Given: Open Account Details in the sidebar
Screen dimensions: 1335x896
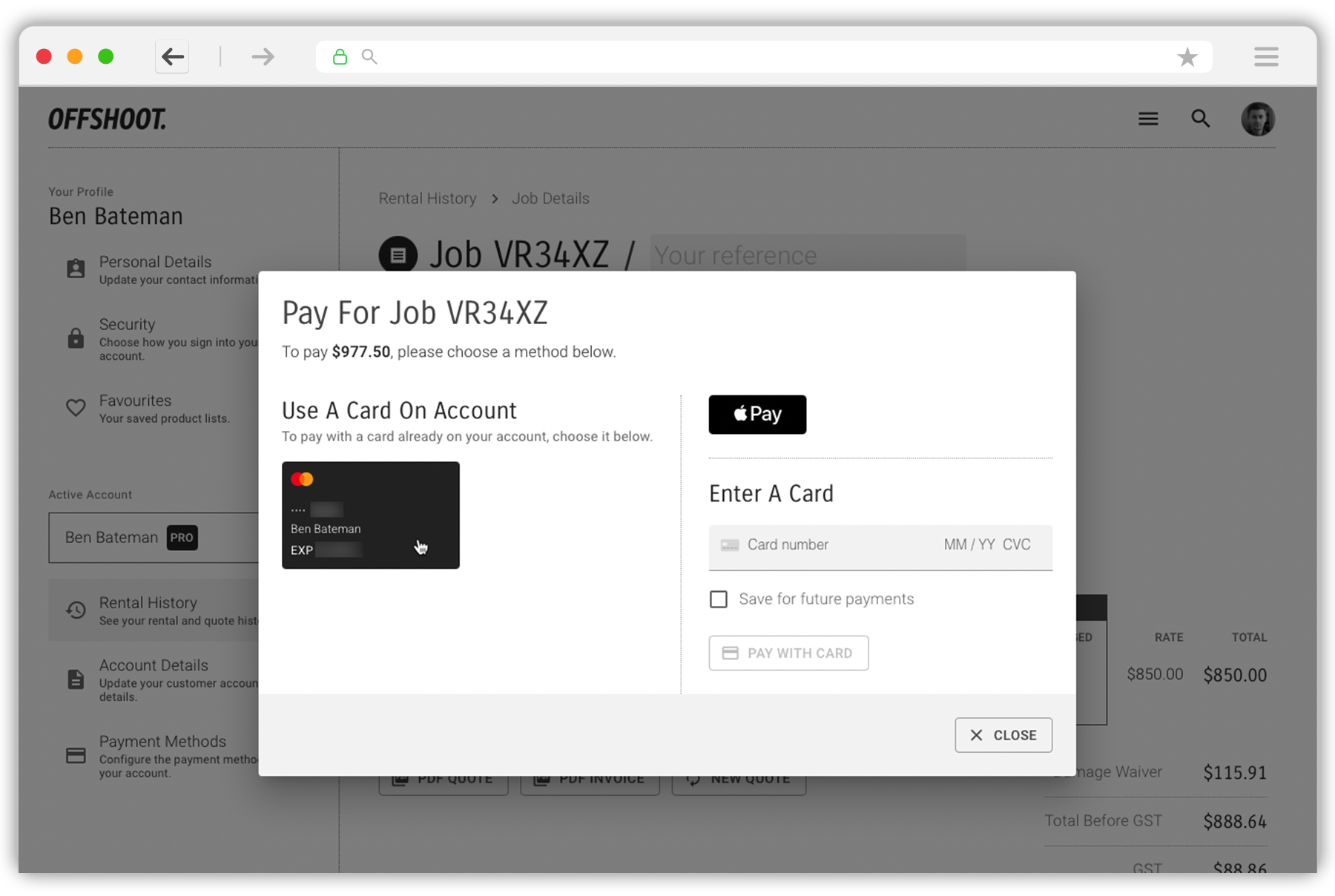Looking at the screenshot, I should pyautogui.click(x=154, y=679).
